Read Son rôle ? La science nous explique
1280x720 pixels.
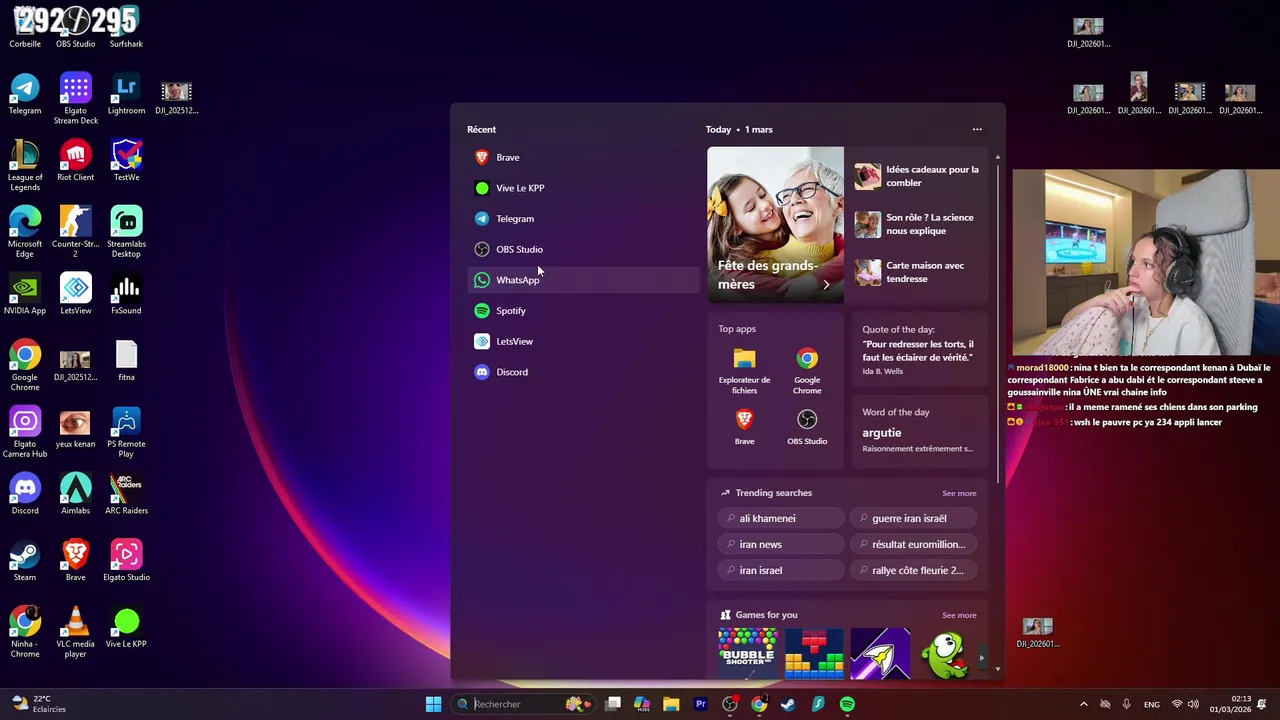918,224
